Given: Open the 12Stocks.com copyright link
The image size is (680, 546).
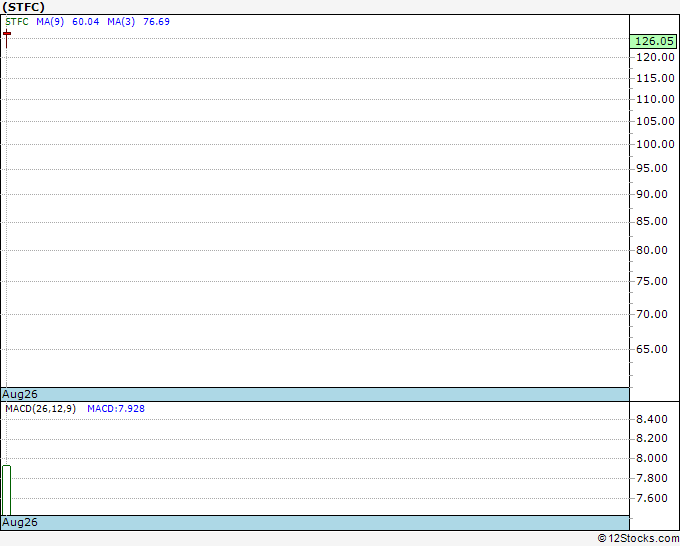Looking at the screenshot, I should click(x=638, y=539).
